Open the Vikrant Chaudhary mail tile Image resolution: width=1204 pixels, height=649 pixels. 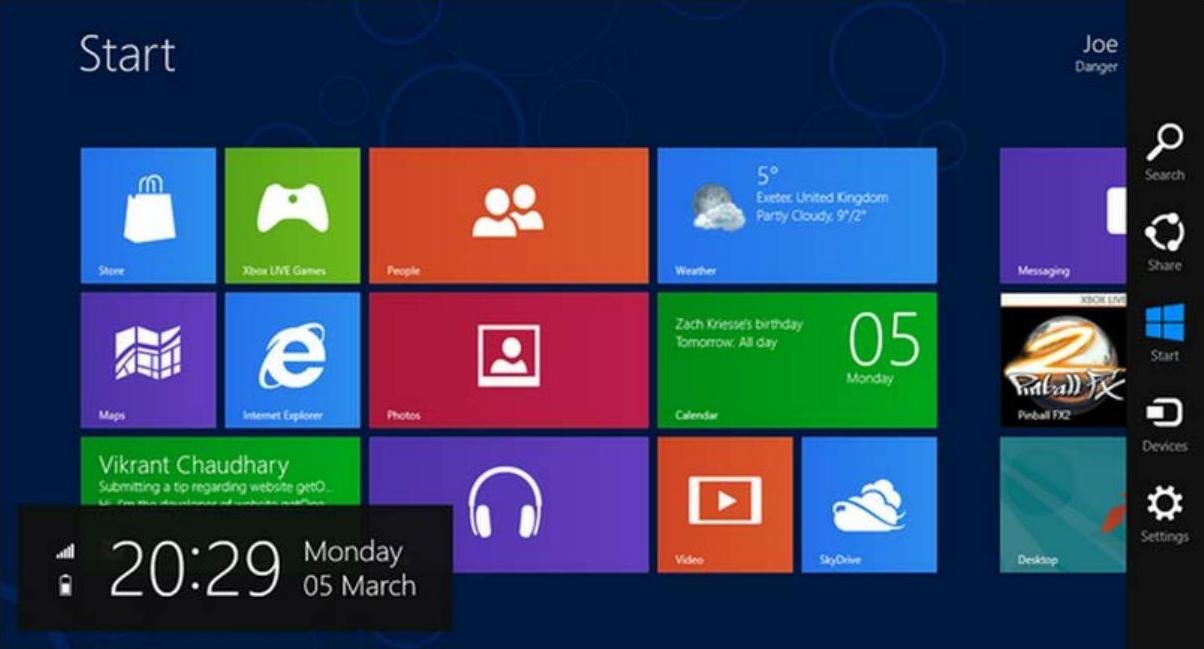220,470
